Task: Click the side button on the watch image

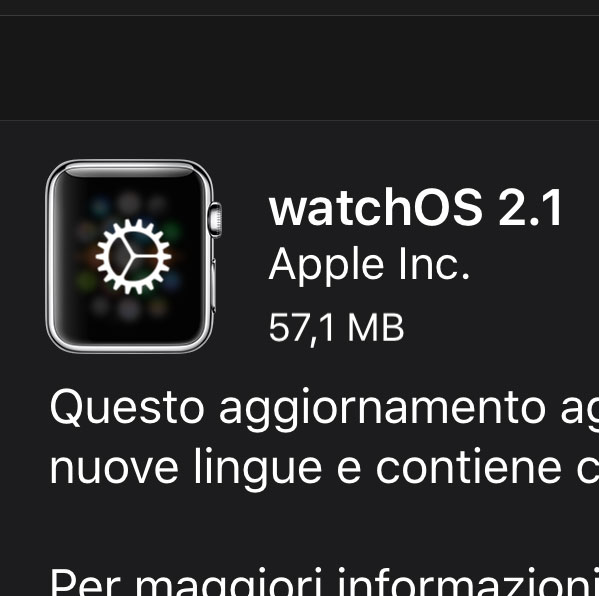Action: point(214,284)
